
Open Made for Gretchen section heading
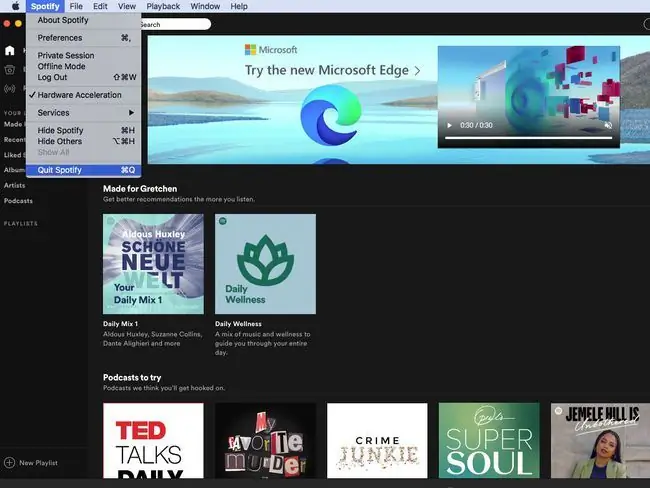point(140,189)
